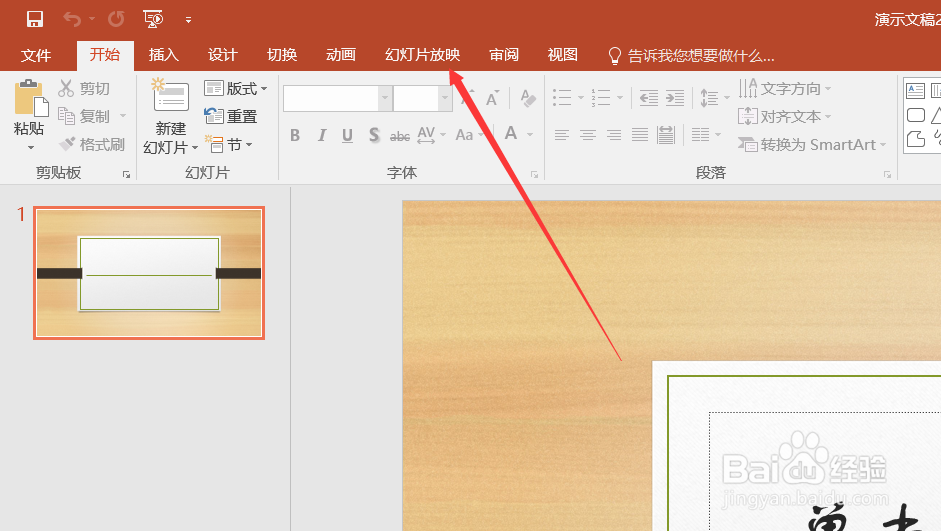Toggle Bold formatting
The width and height of the screenshot is (941, 531).
(x=295, y=135)
